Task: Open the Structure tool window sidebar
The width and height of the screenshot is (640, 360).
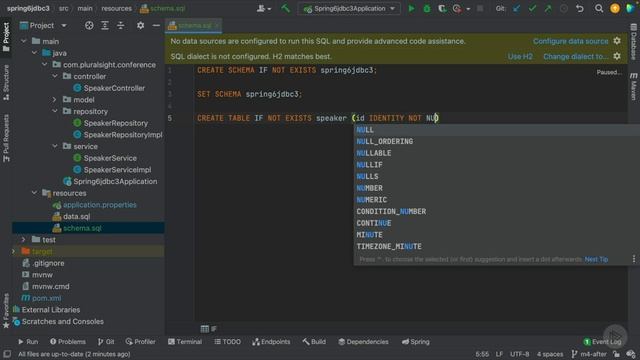Action: pos(6,82)
